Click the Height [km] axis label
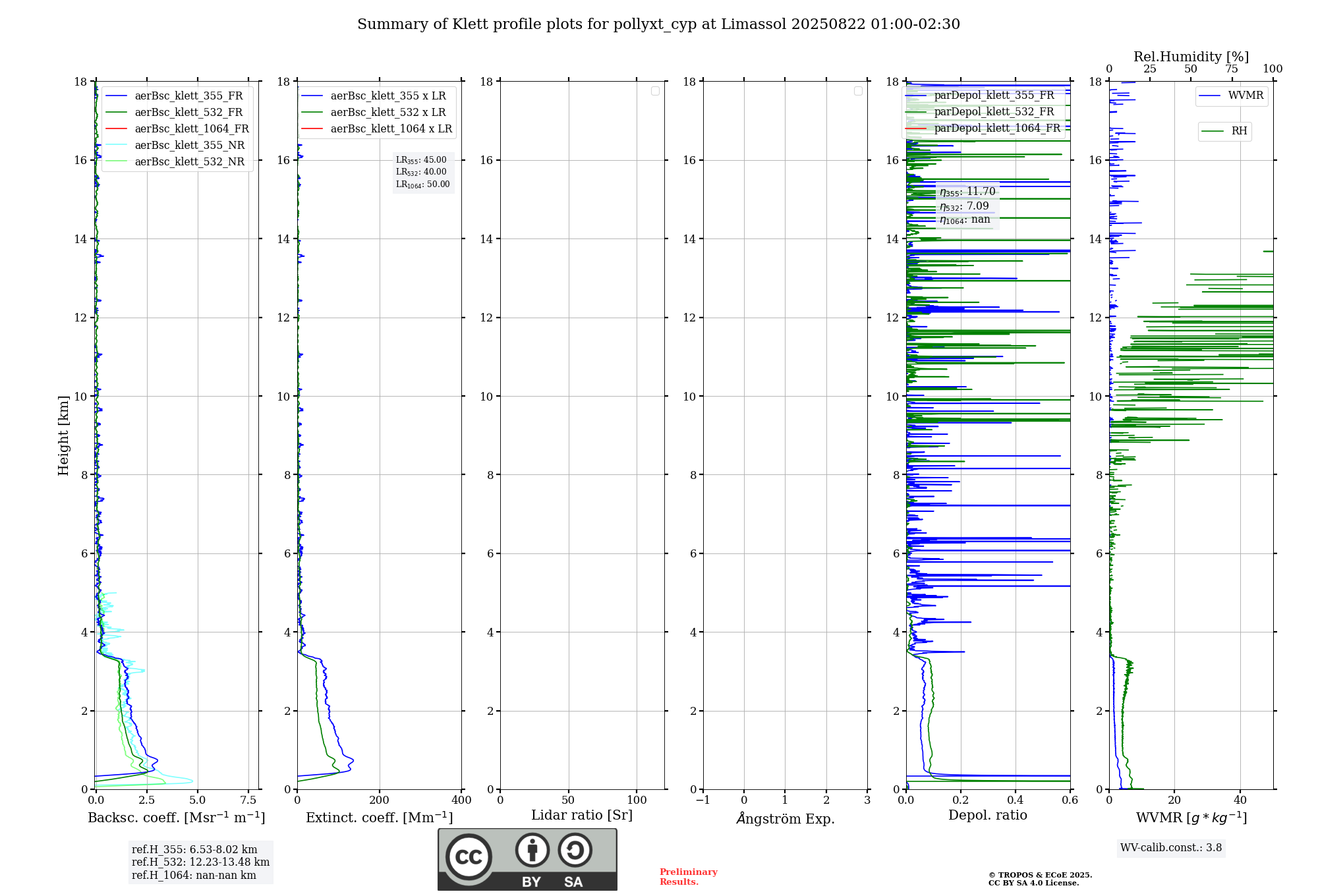The height and width of the screenshot is (896, 1318). (x=63, y=435)
